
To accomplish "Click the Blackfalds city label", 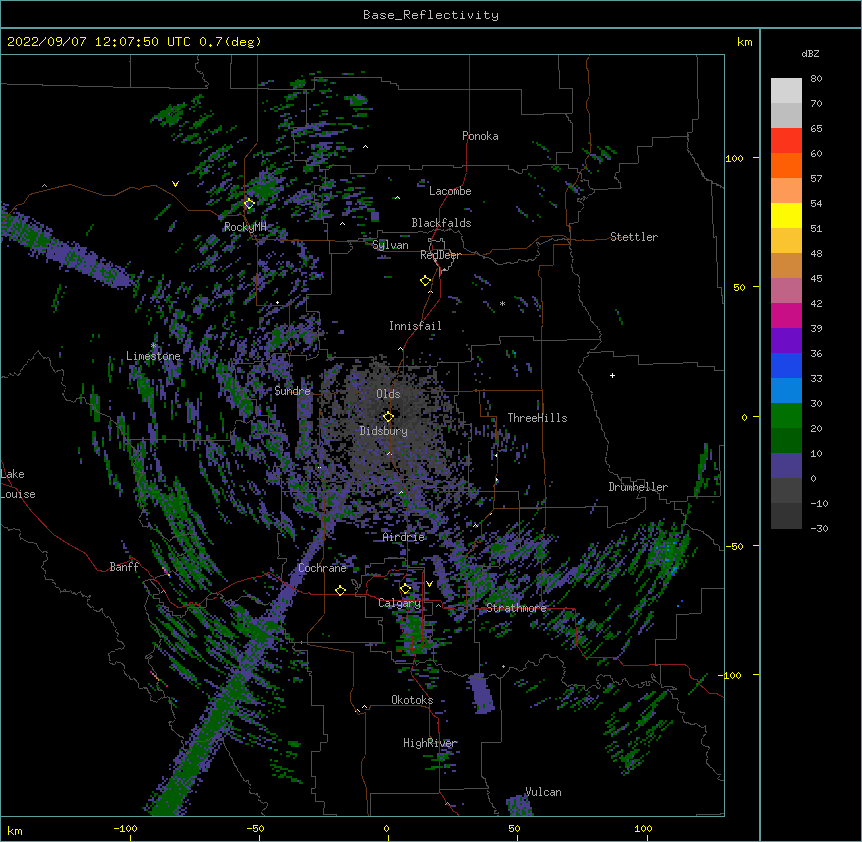I will tap(441, 223).
